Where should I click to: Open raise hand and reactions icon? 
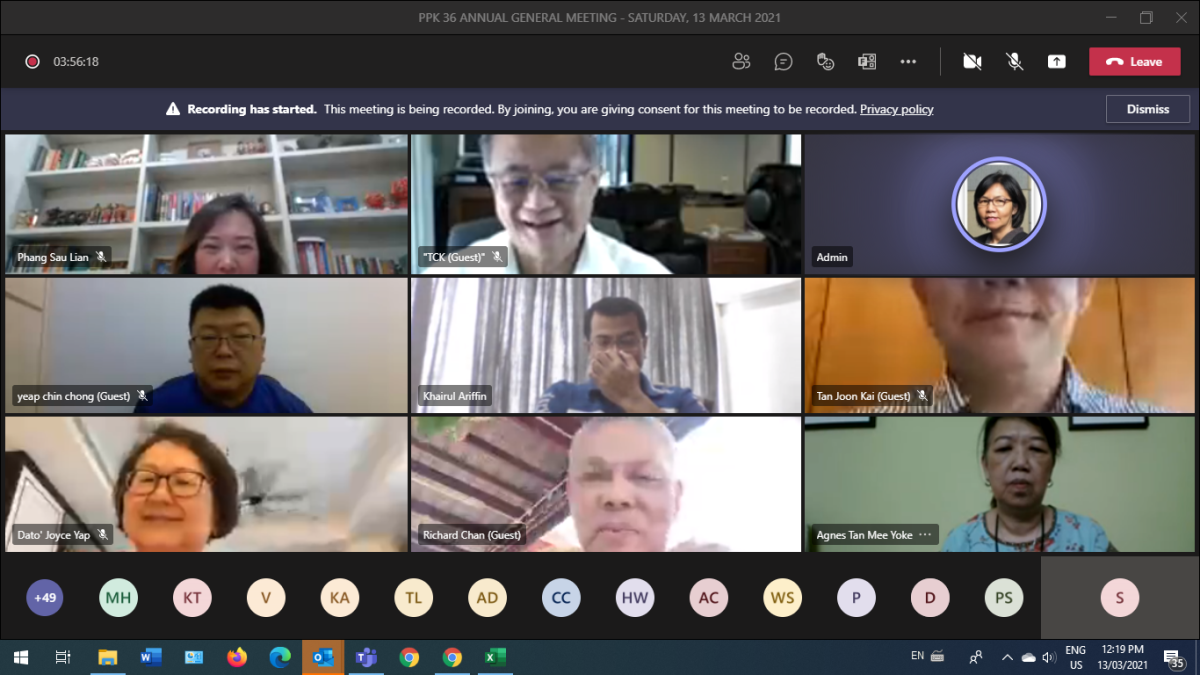[x=825, y=61]
